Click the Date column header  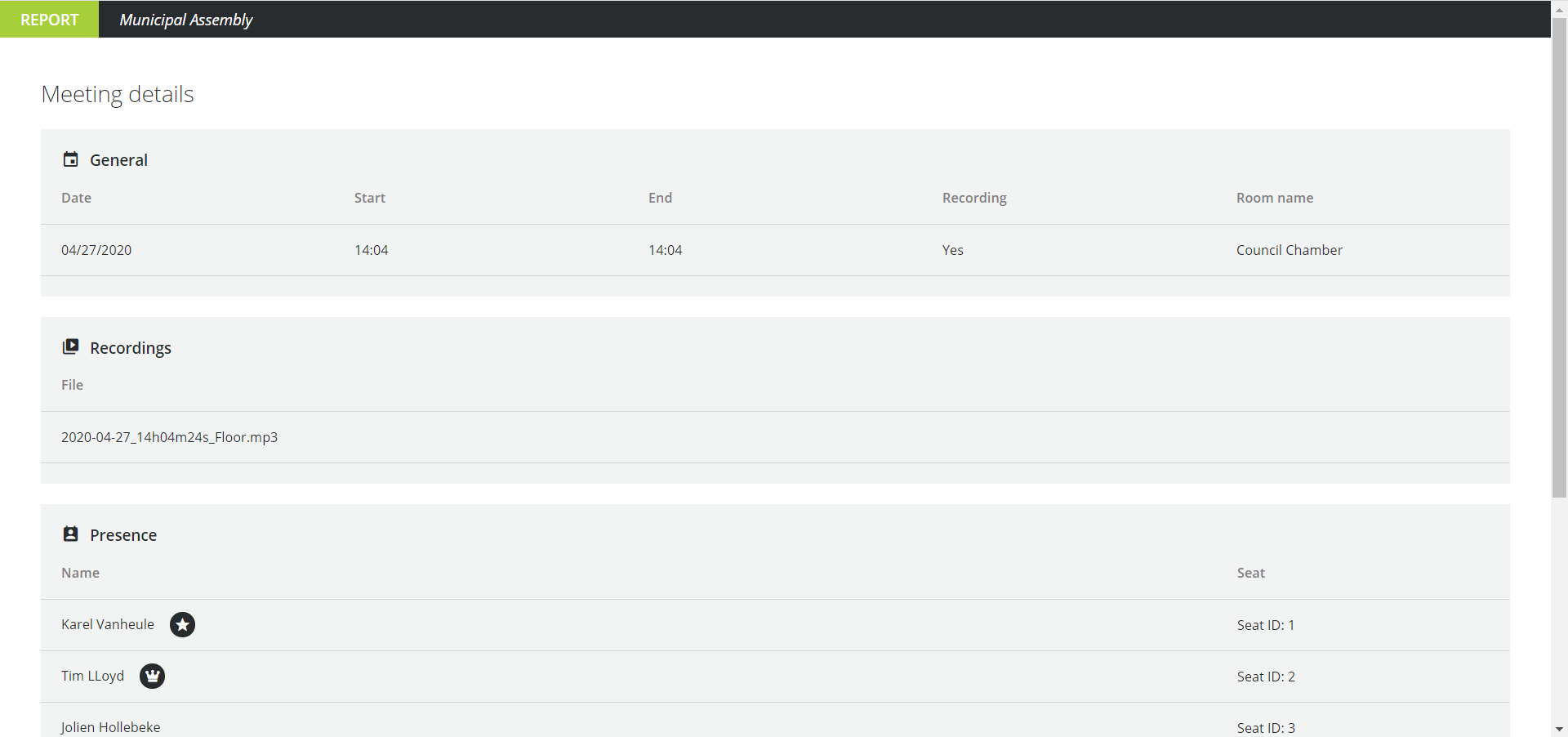(76, 198)
